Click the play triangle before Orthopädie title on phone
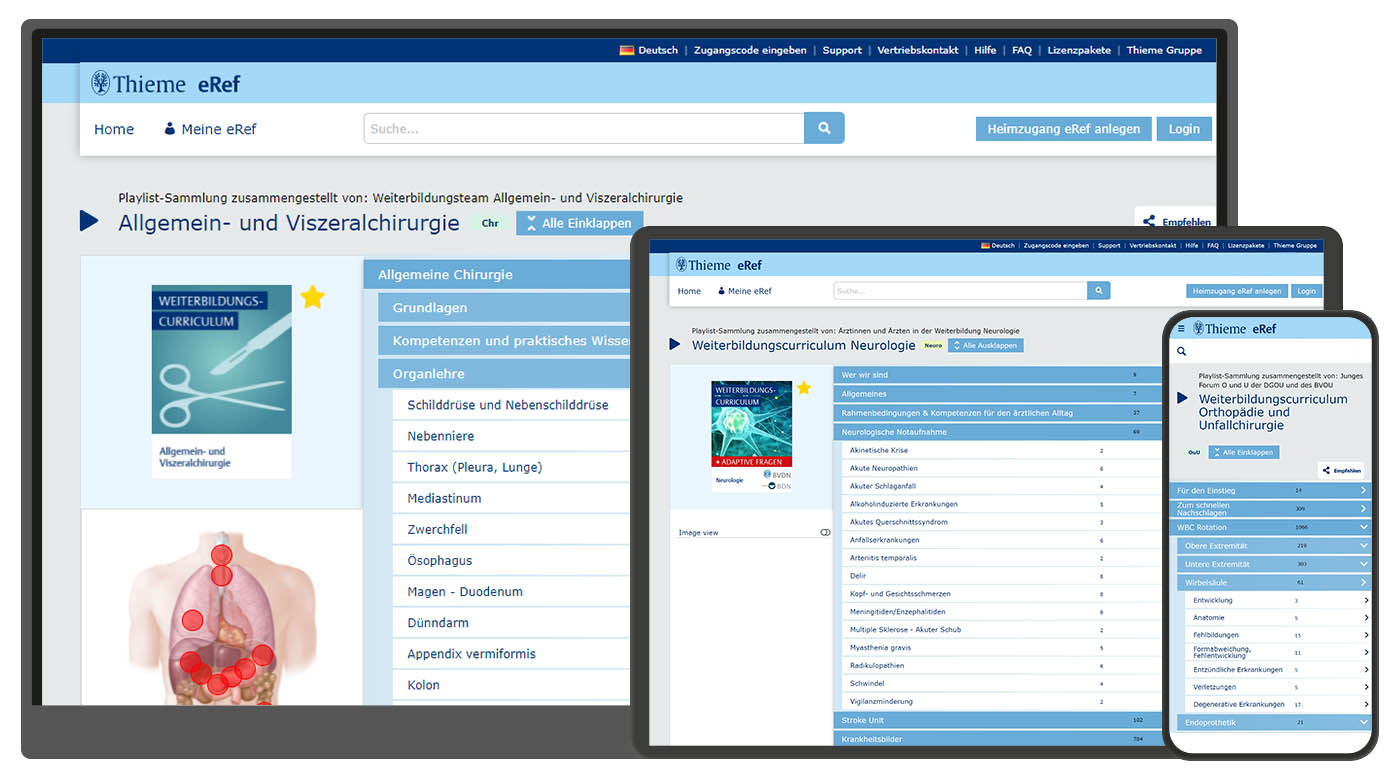 click(1183, 398)
